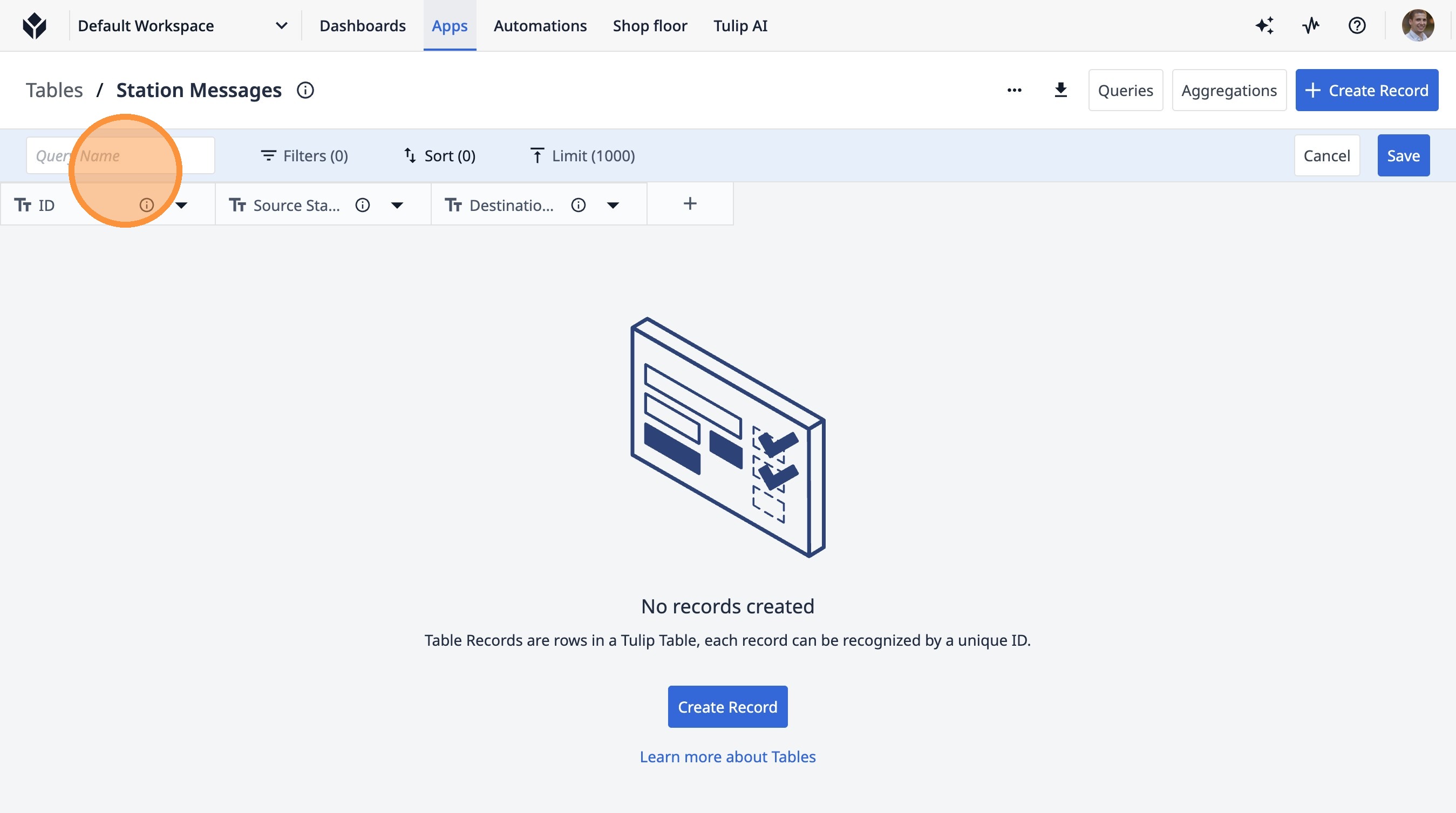Open the AI sparkle assistant icon
Image resolution: width=1456 pixels, height=813 pixels.
click(1264, 26)
